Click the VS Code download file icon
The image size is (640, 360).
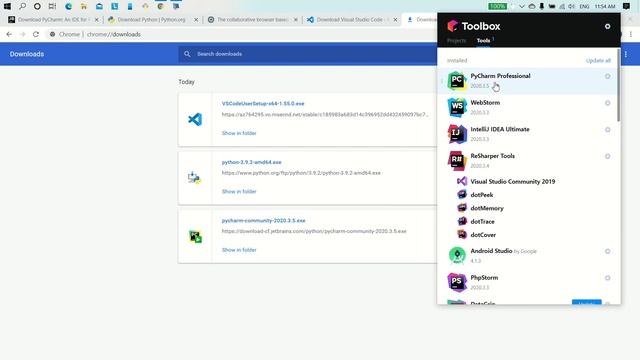click(195, 119)
